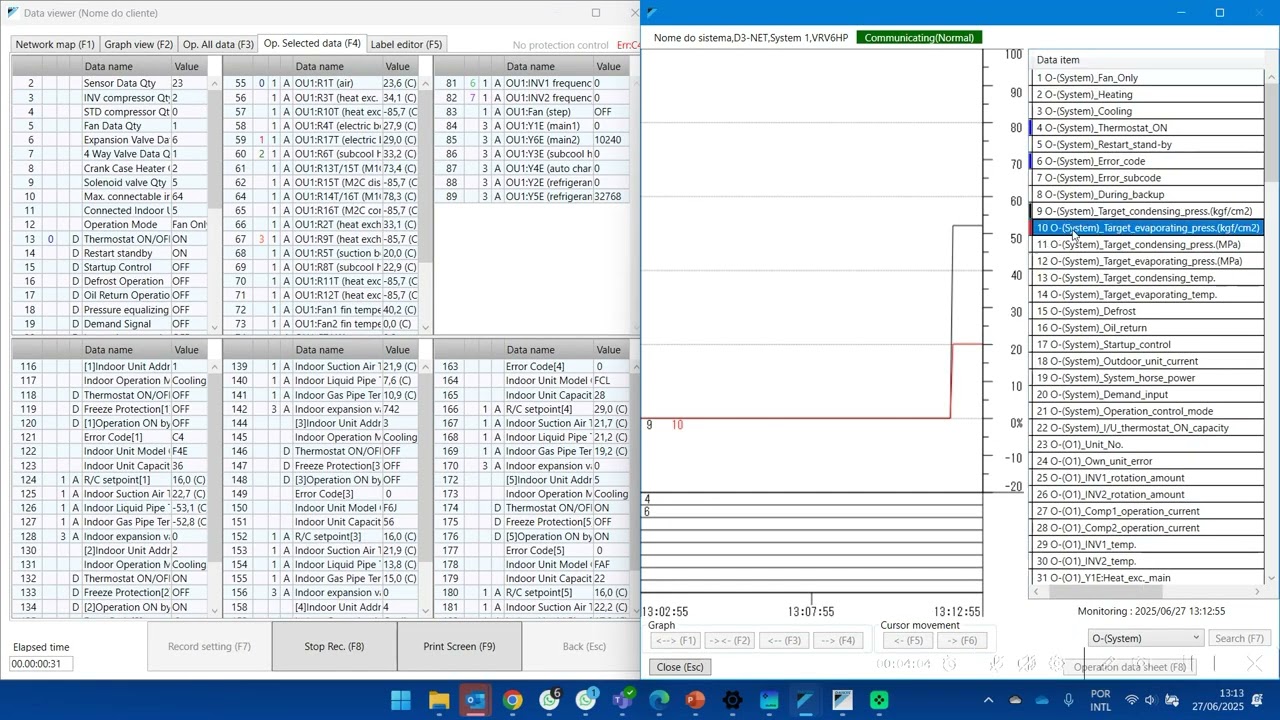
Task: Select data item 29 O-(O1)_INV1_temp.
Action: click(1147, 545)
